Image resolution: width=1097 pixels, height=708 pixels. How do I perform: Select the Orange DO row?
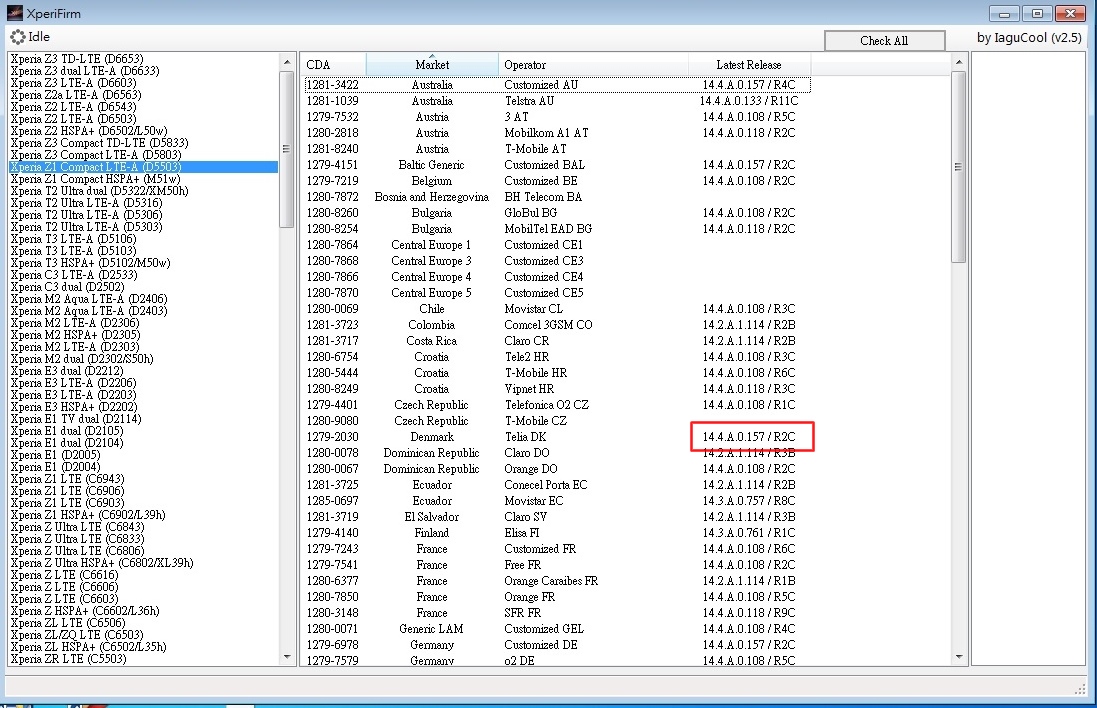557,469
